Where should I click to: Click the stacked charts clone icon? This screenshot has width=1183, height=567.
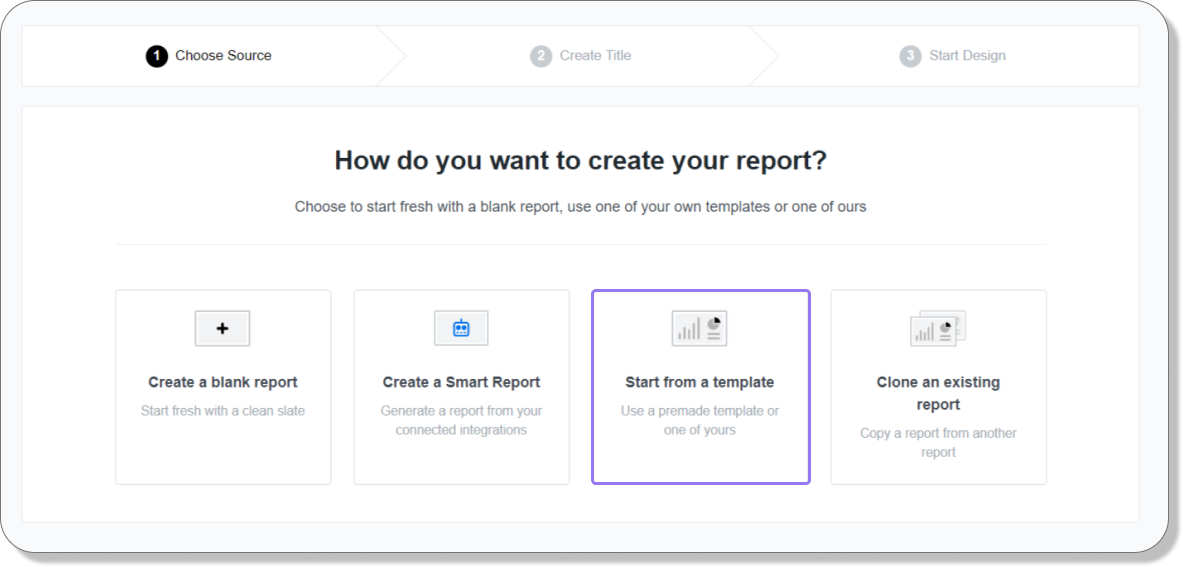pos(938,329)
